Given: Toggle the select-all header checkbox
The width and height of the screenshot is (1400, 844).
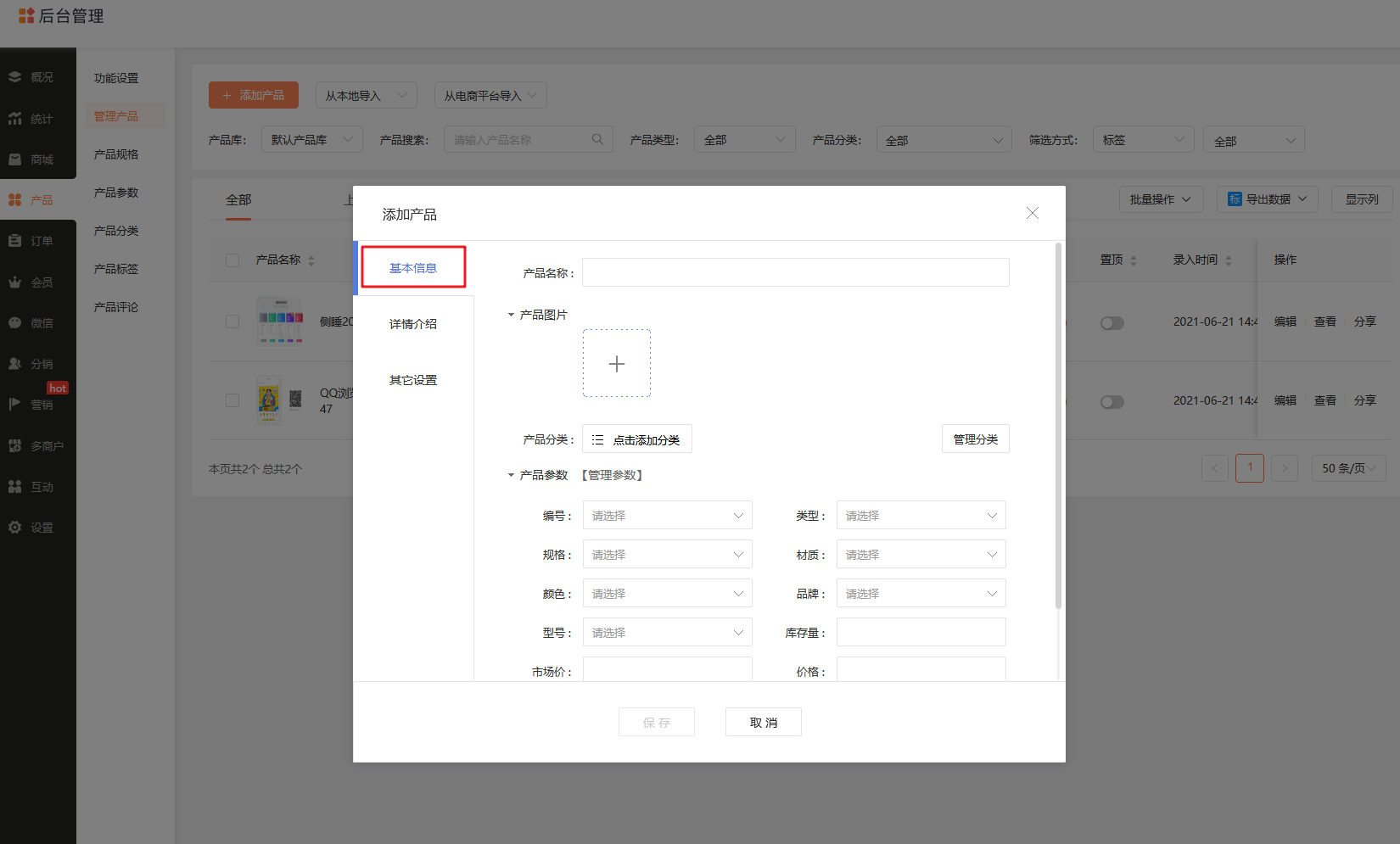Looking at the screenshot, I should pos(232,260).
